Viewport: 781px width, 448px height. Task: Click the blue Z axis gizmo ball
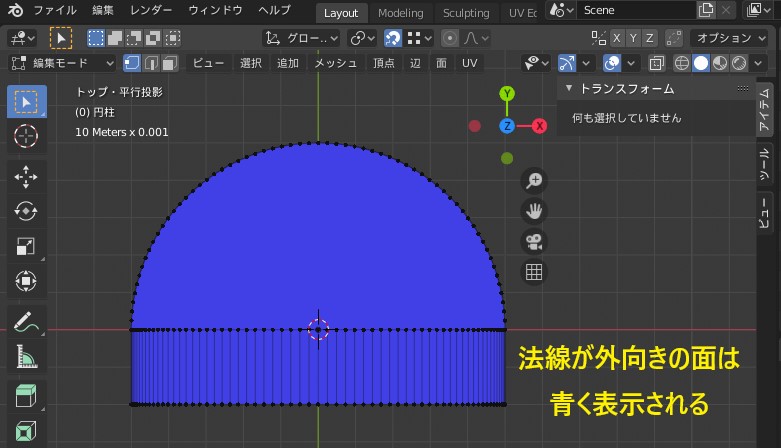pos(507,126)
